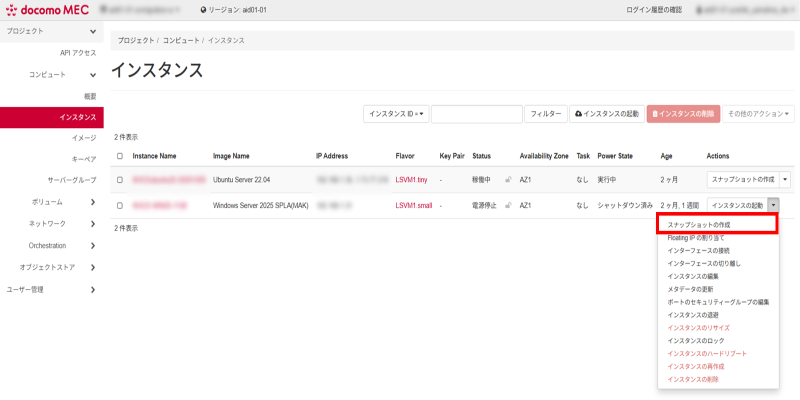Click the globe icon beside リージョン
Screen dimensions: 800x400
point(204,10)
